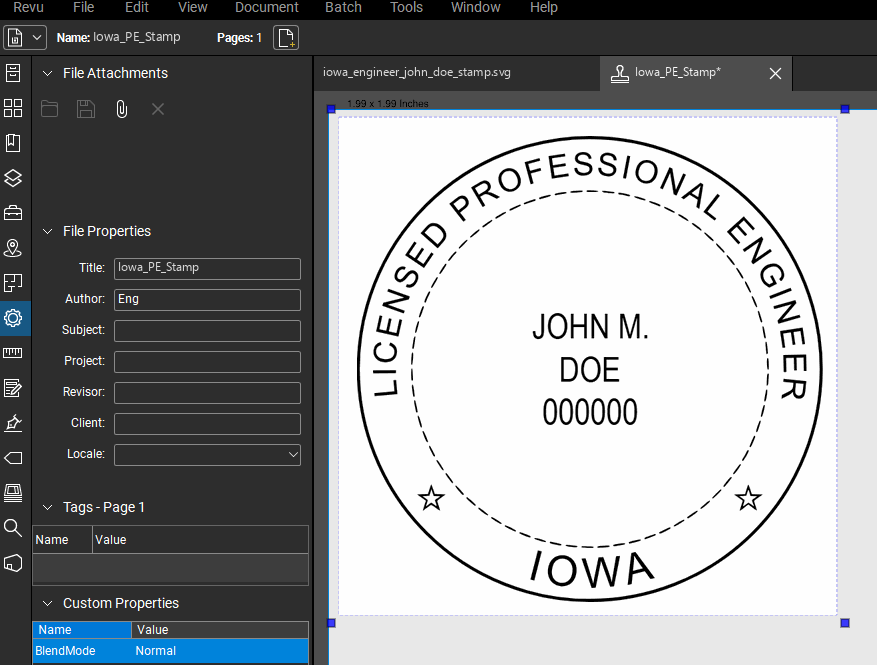Open the Help menu
Image resolution: width=877 pixels, height=665 pixels.
544,7
